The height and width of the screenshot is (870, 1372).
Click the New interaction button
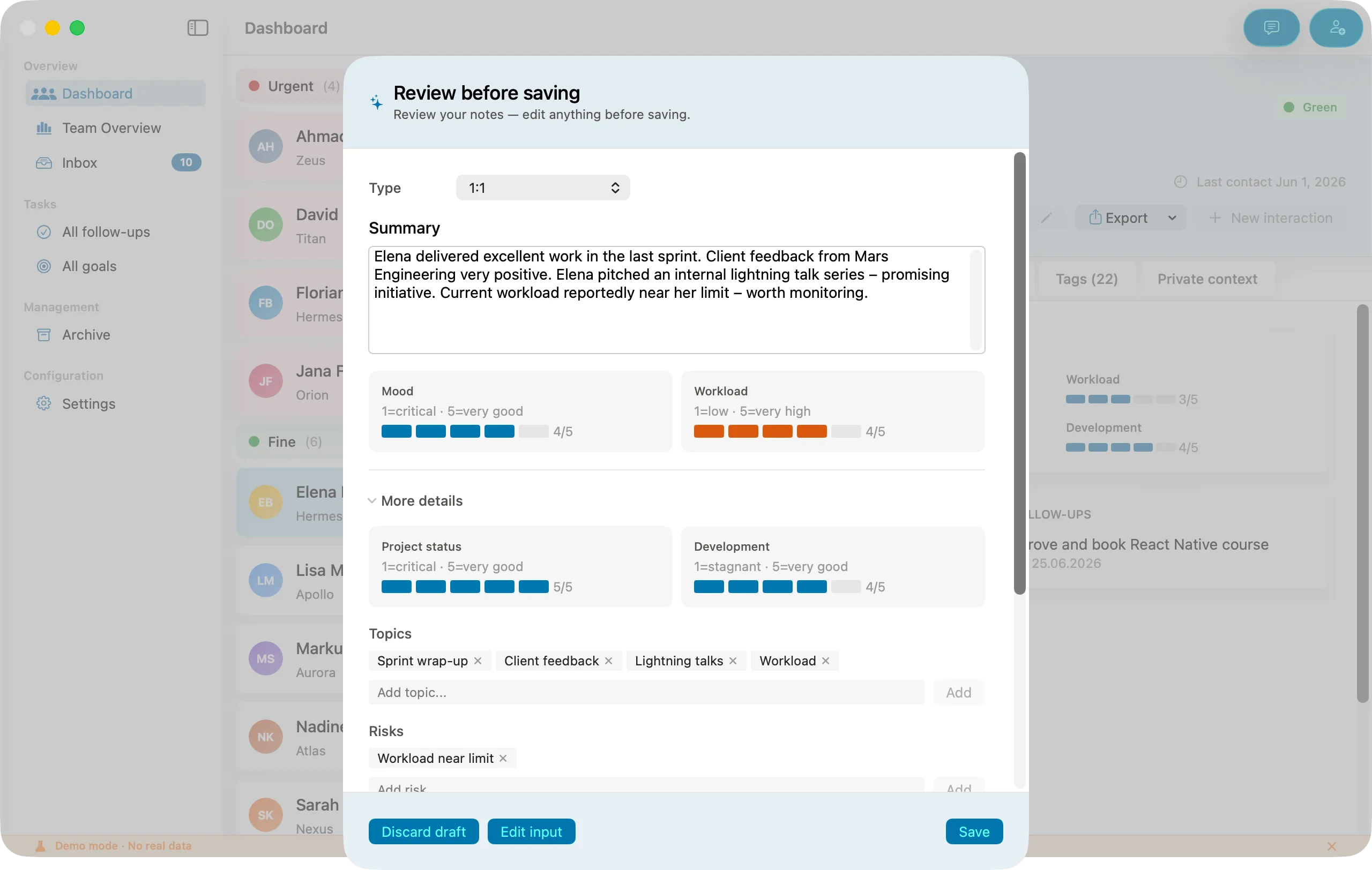1271,218
